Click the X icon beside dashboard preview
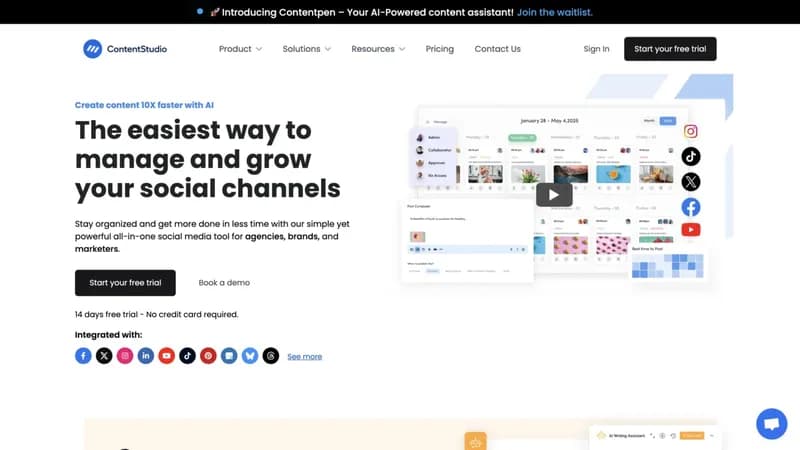 [x=691, y=182]
